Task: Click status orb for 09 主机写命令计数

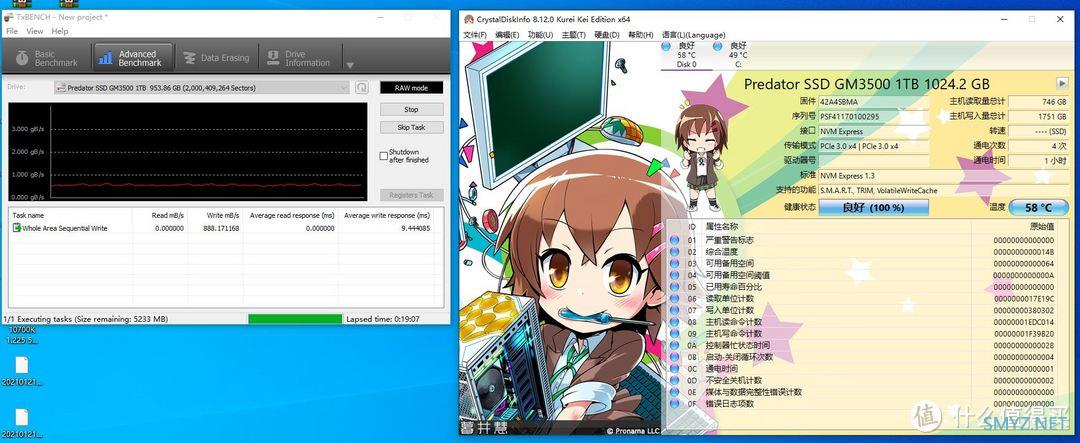Action: pyautogui.click(x=675, y=333)
